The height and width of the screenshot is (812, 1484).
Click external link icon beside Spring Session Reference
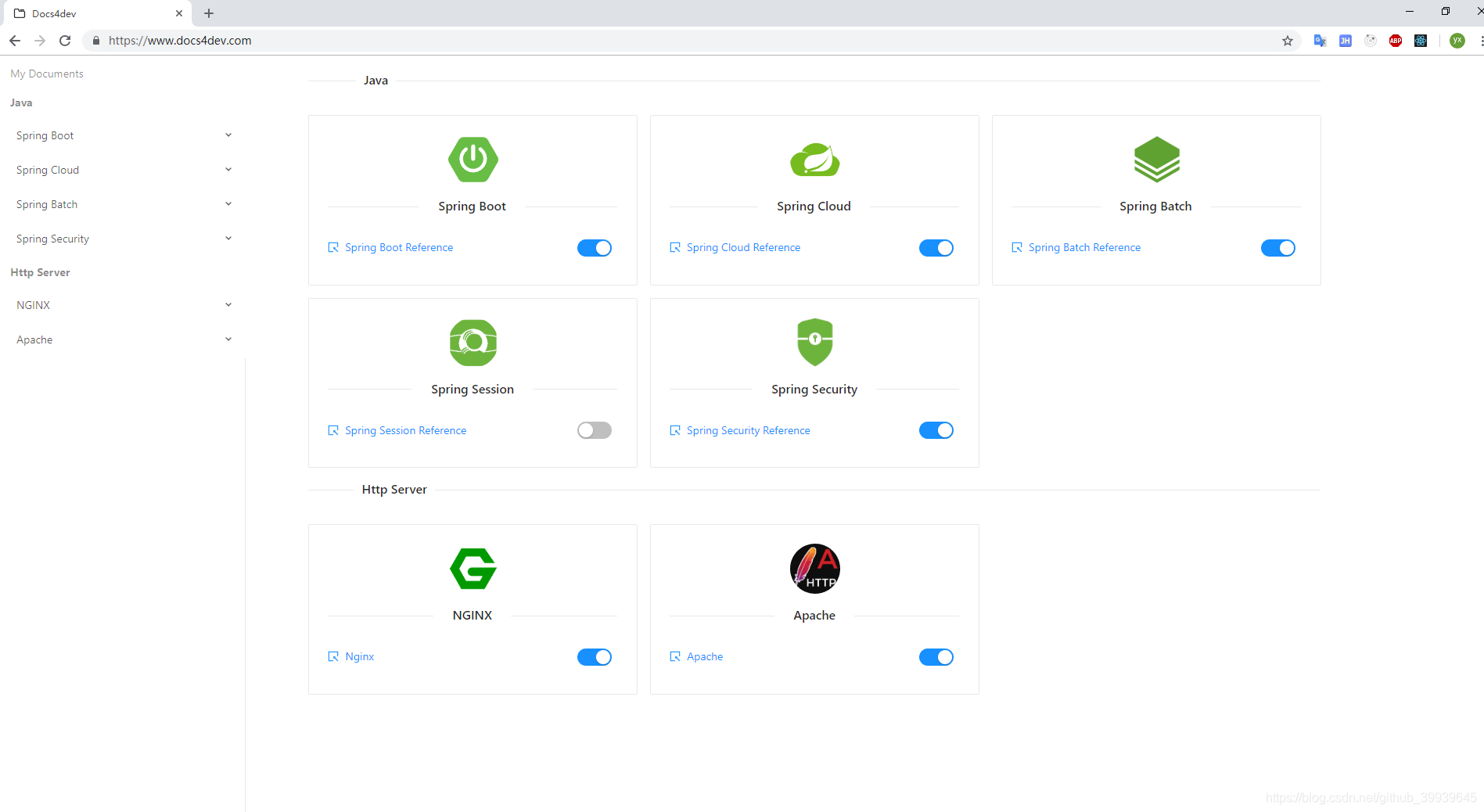[333, 430]
